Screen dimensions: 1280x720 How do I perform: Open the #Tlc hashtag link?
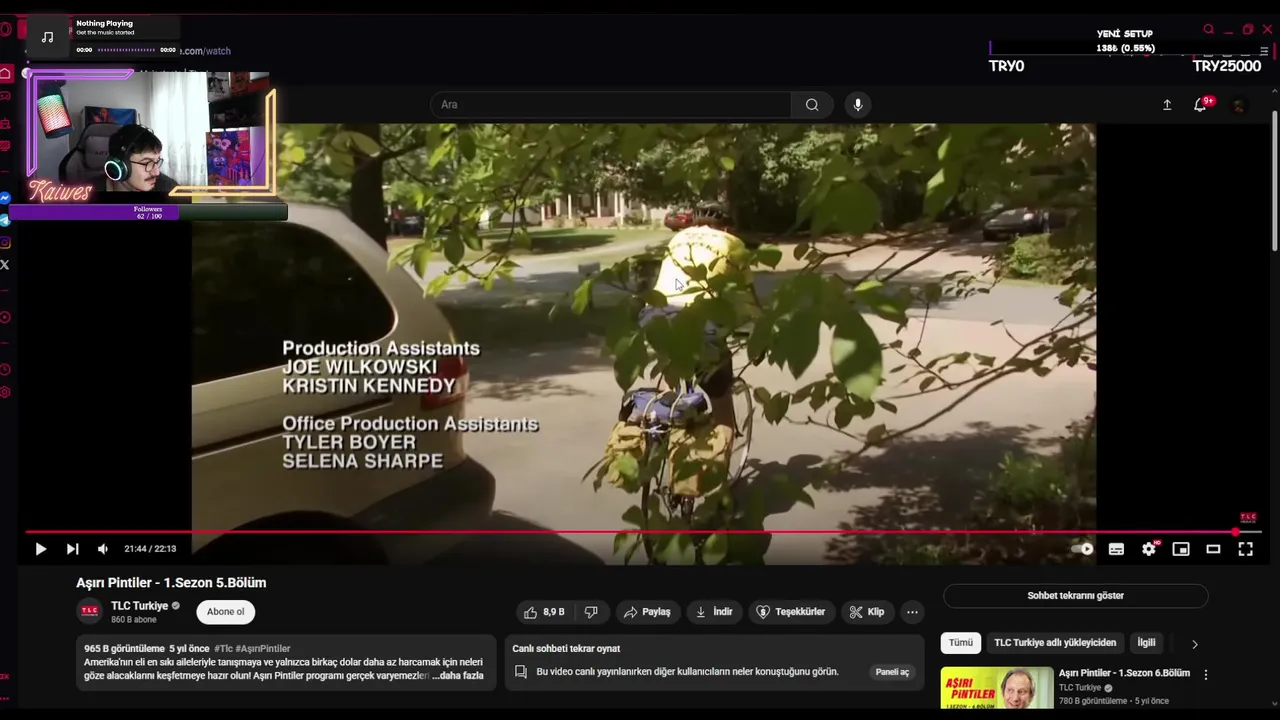coord(223,649)
